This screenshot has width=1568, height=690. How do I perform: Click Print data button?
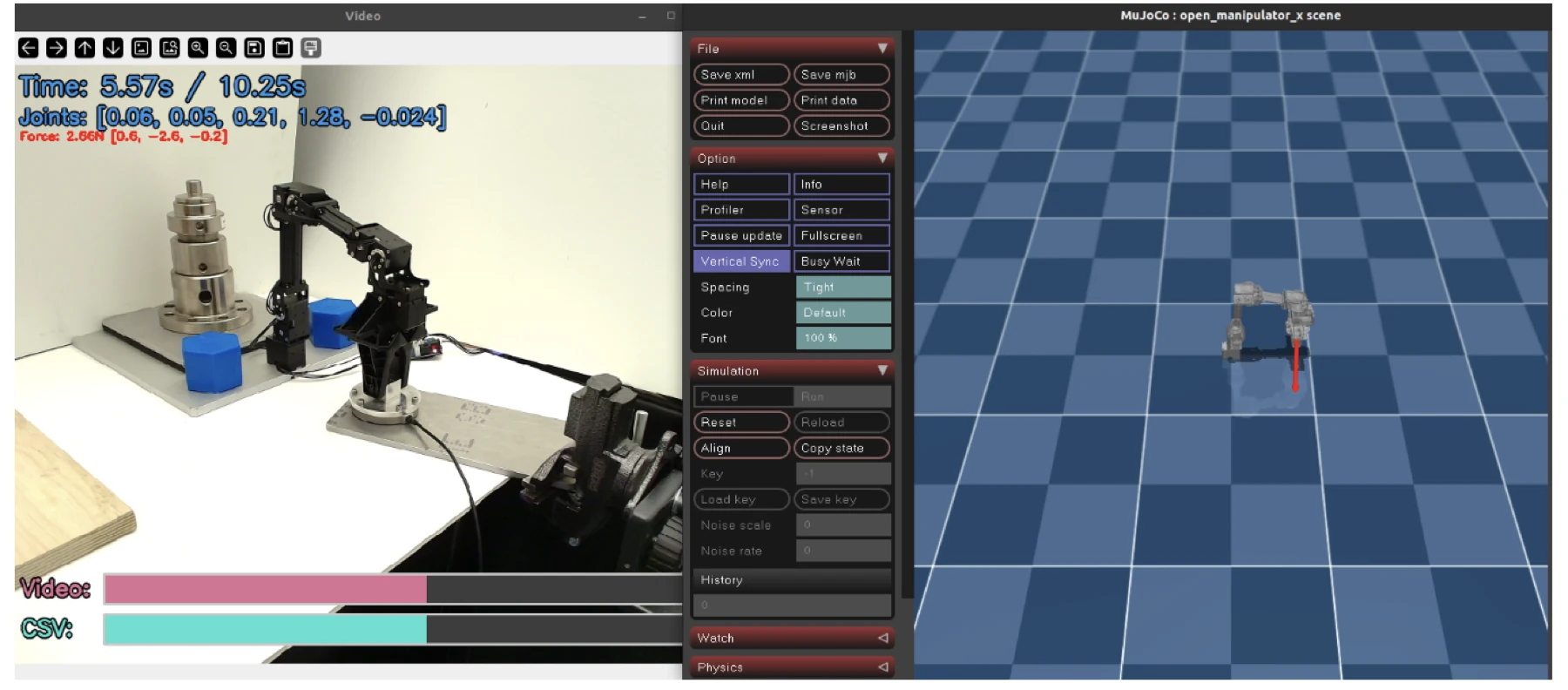[841, 100]
